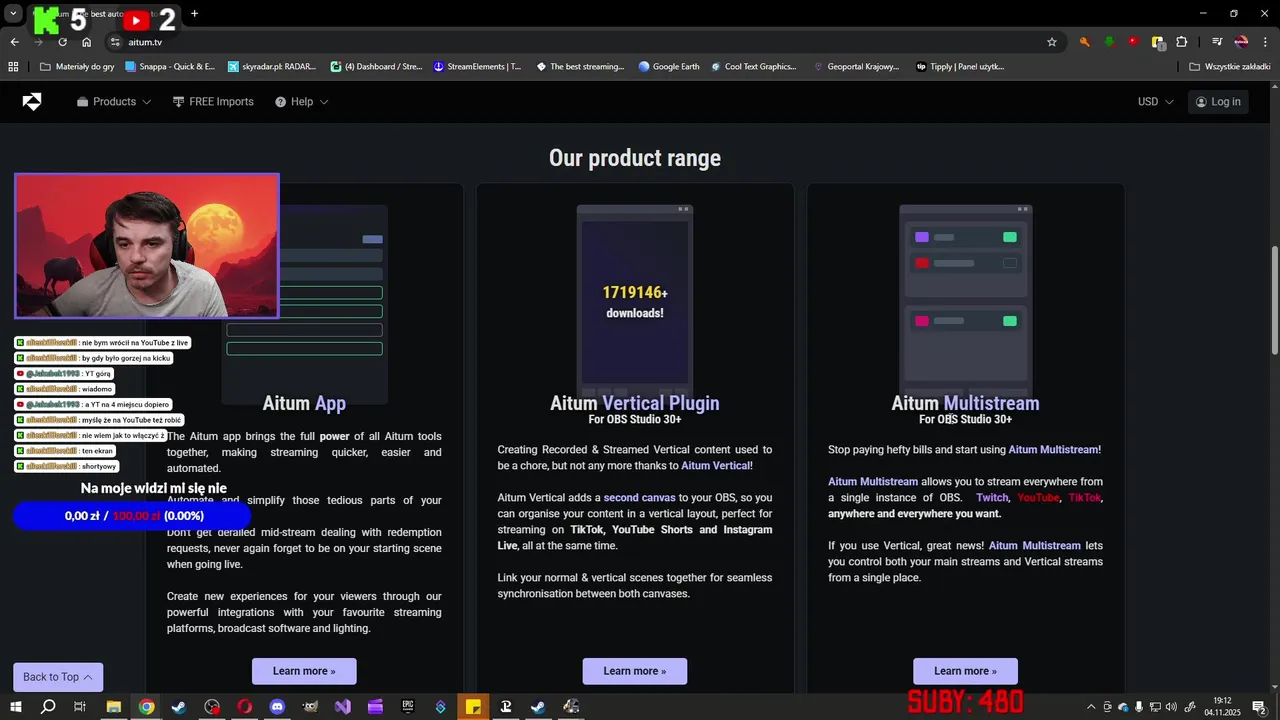Open the Chrome profile avatar

tap(1241, 42)
